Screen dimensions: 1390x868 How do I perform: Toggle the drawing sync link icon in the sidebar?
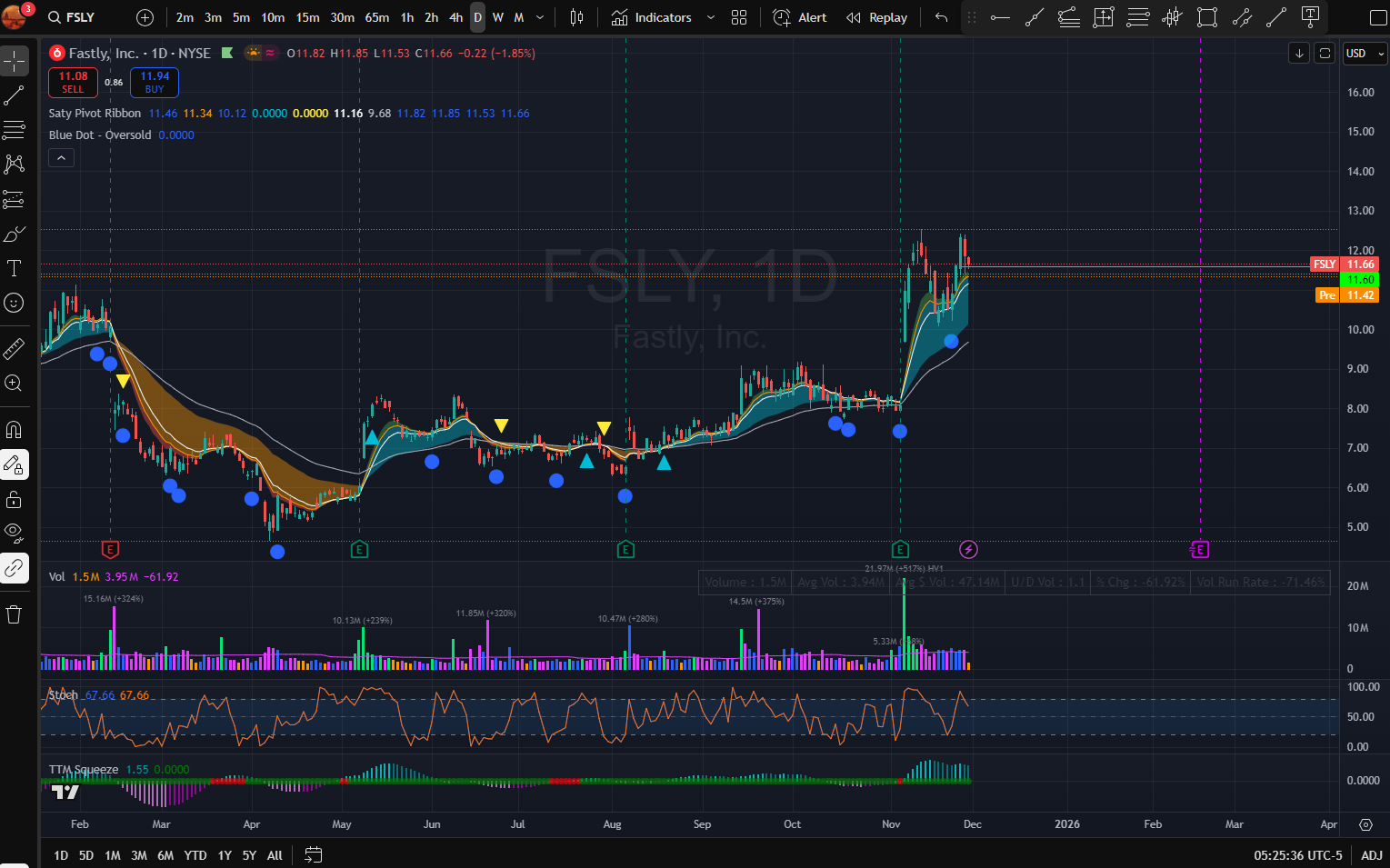[15, 568]
